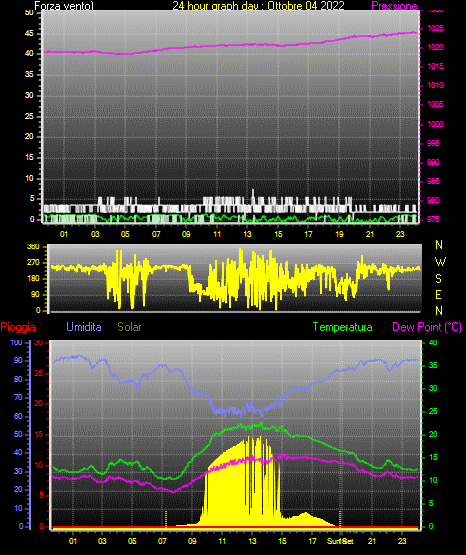Viewport: 466px width, 555px height.
Task: Click the 45 value on the wind force axis
Action: [x=29, y=34]
